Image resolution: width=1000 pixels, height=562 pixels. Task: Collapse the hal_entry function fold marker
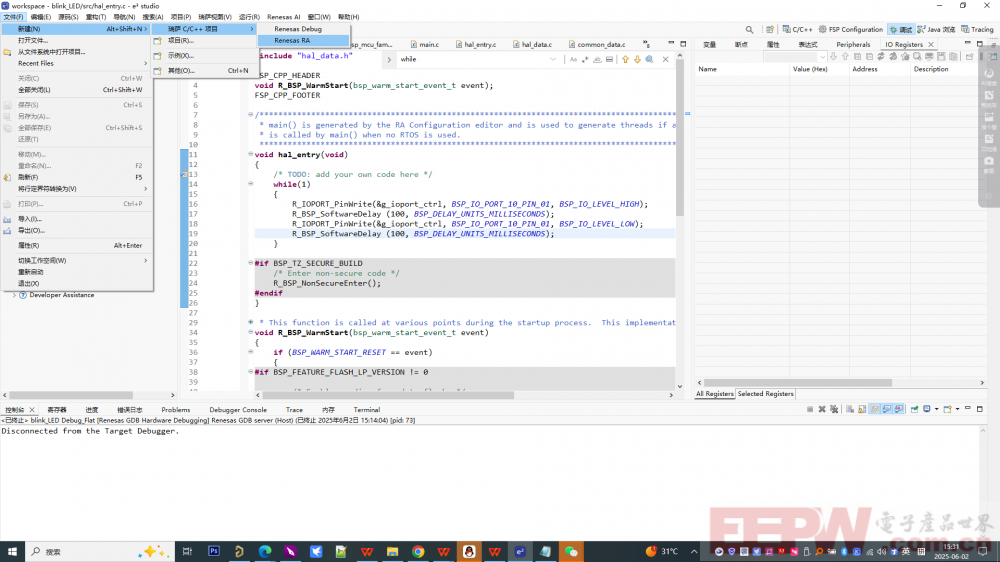251,154
